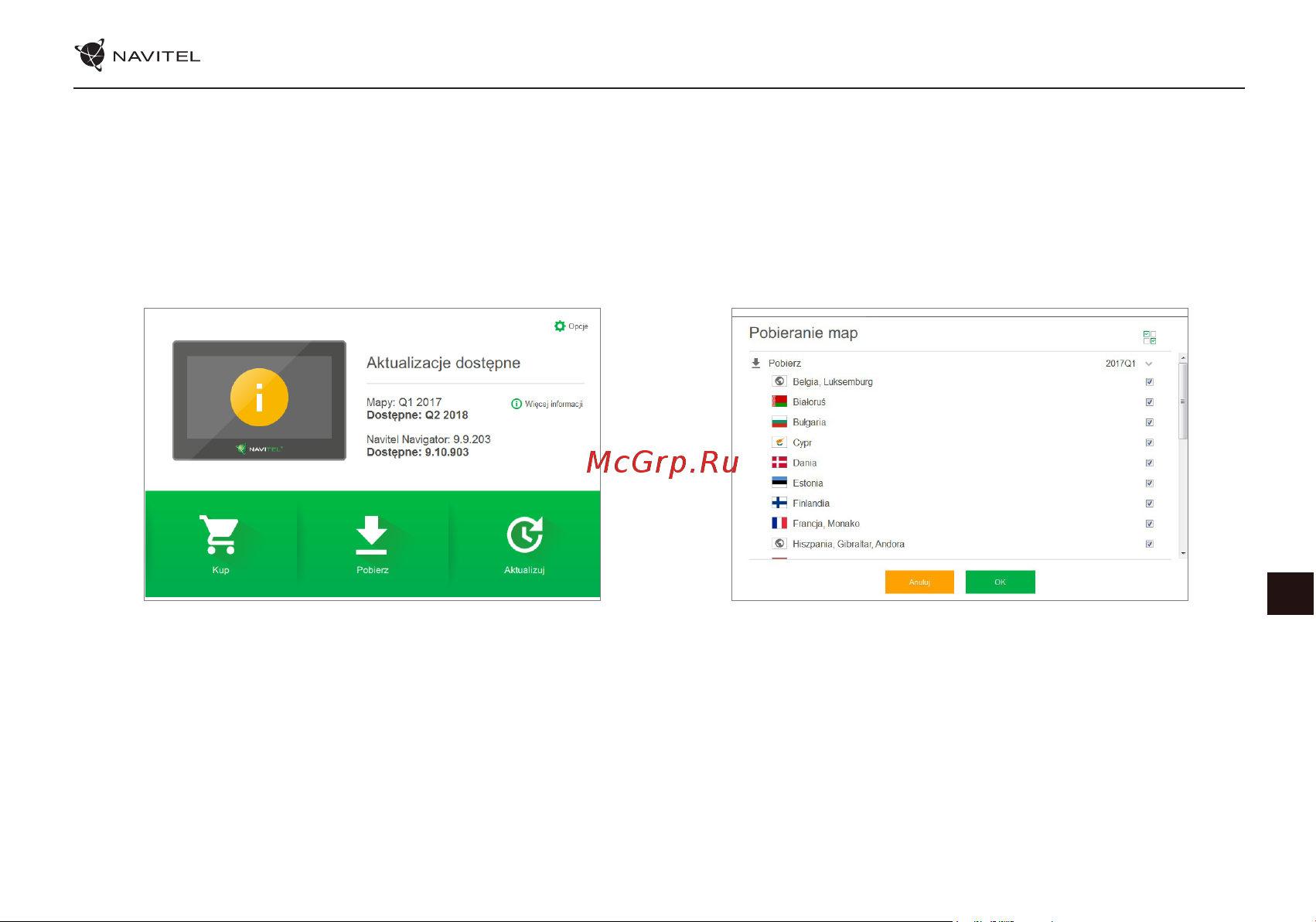The image size is (1316, 922).
Task: Uncheck Dania map checkbox
Action: click(1150, 463)
